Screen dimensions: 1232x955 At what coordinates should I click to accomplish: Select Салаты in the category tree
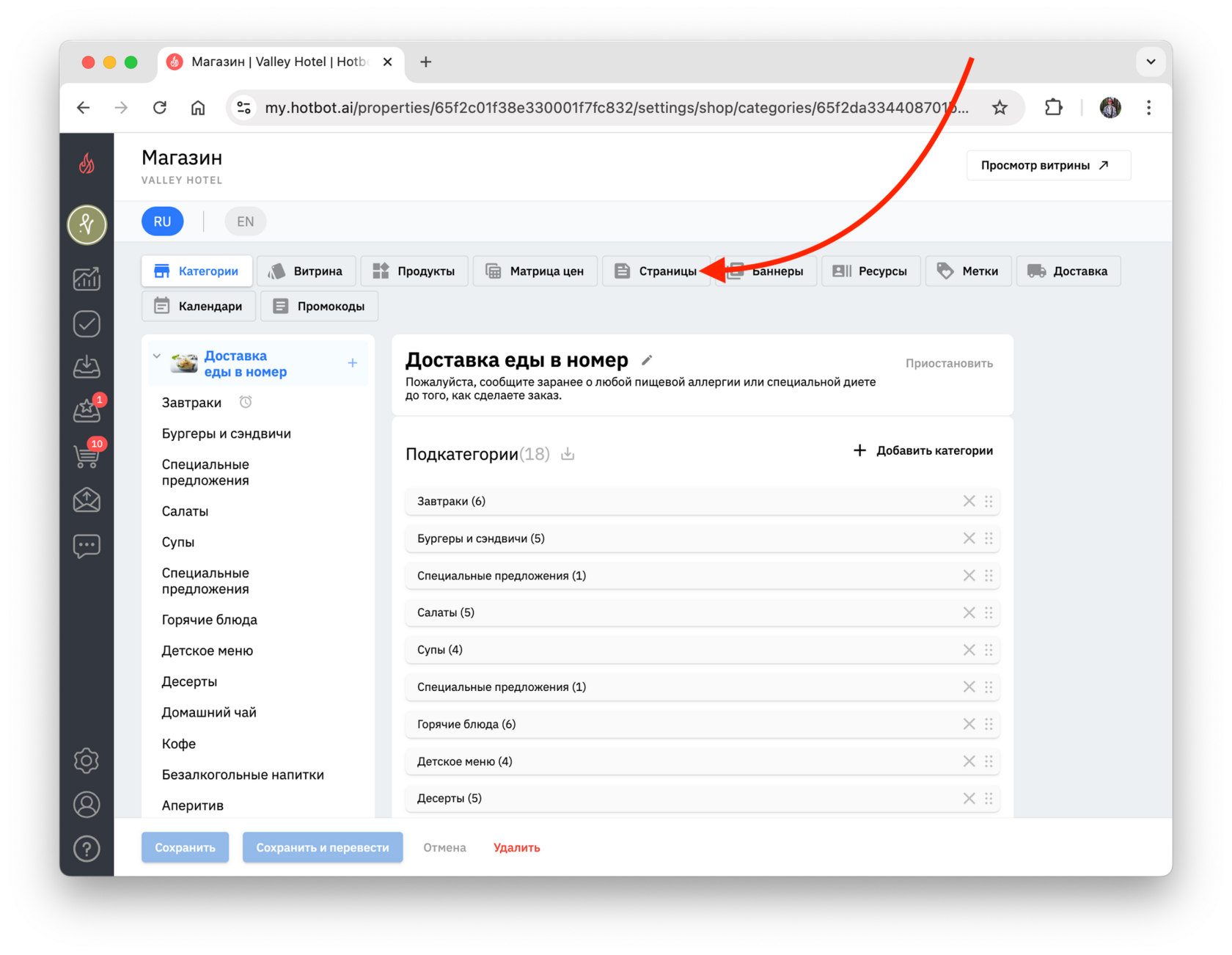185,511
